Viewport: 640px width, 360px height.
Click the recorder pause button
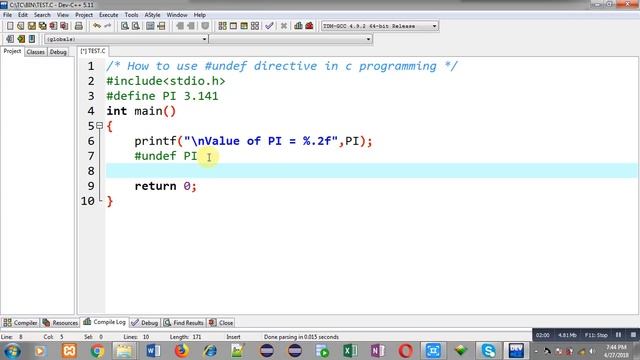click(618, 335)
